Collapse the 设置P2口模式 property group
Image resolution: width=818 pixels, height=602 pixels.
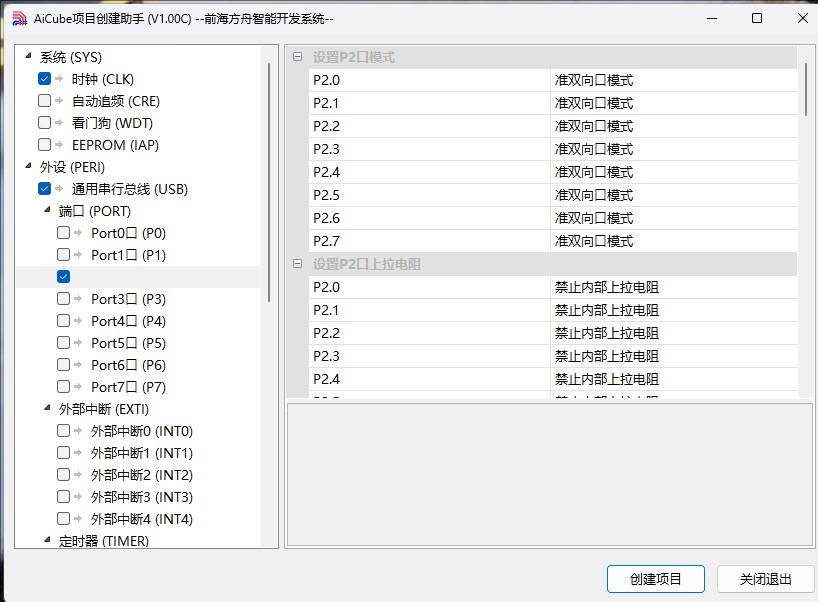297,56
